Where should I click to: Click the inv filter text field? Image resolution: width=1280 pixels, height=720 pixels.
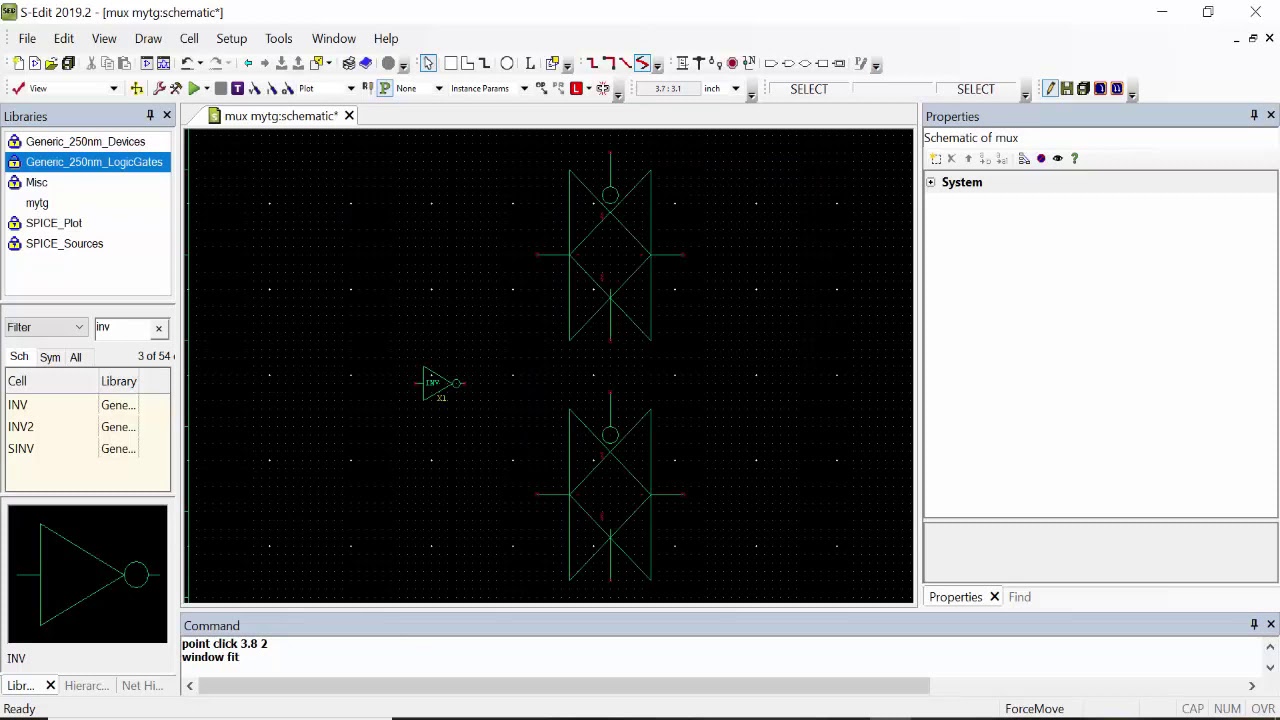(122, 327)
